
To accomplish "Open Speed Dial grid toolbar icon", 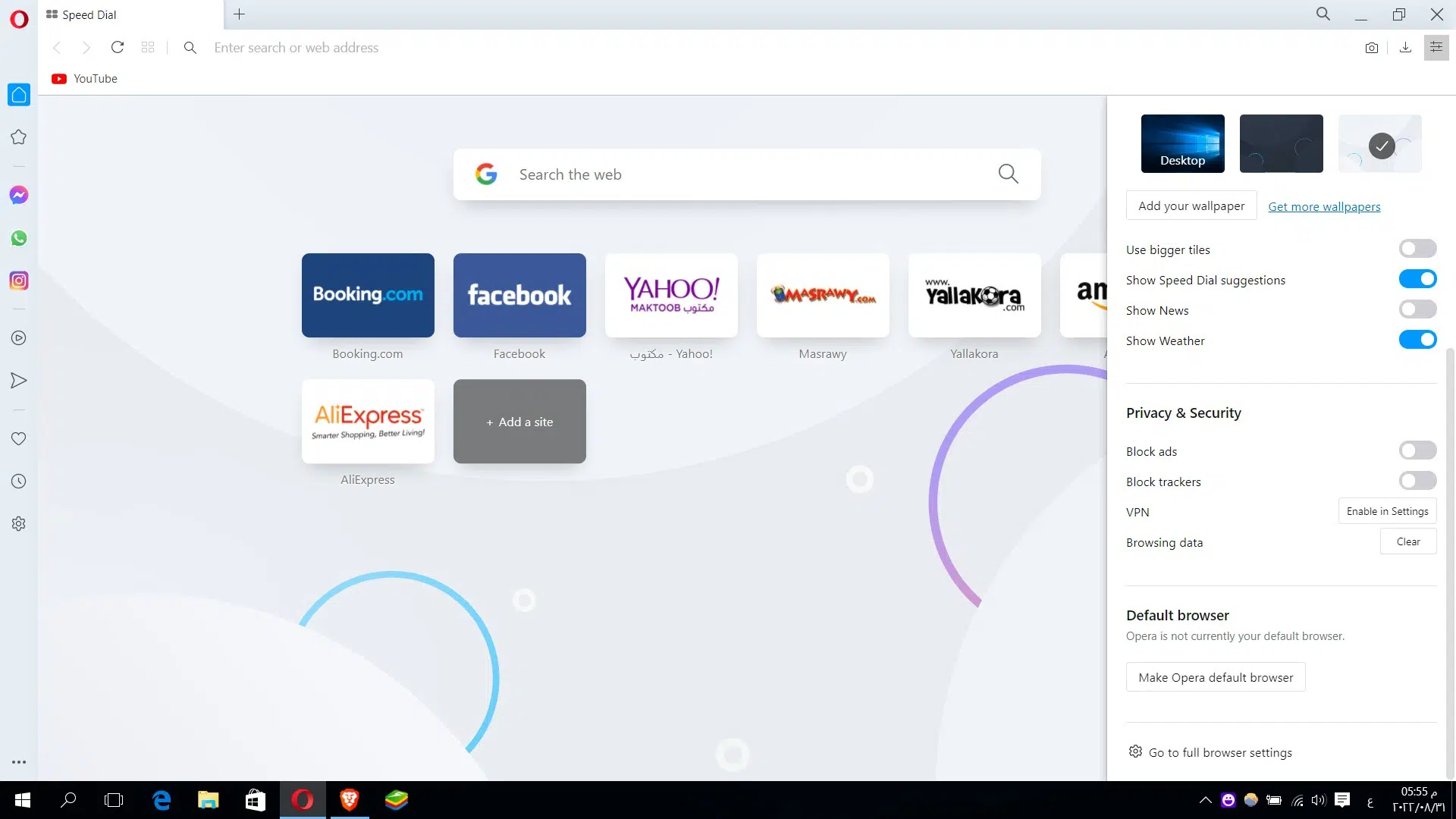I will 148,47.
